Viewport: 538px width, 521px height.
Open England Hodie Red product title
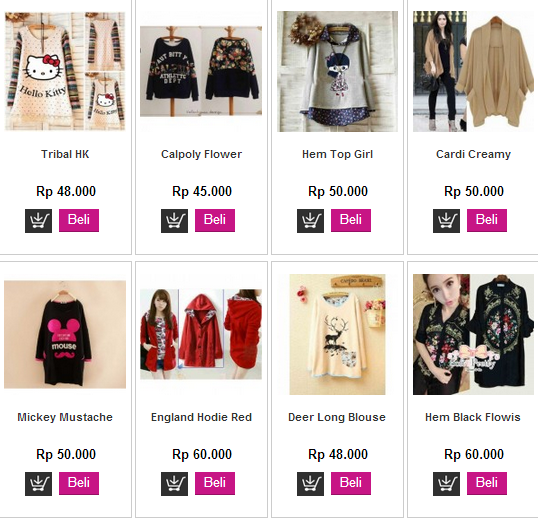201,417
